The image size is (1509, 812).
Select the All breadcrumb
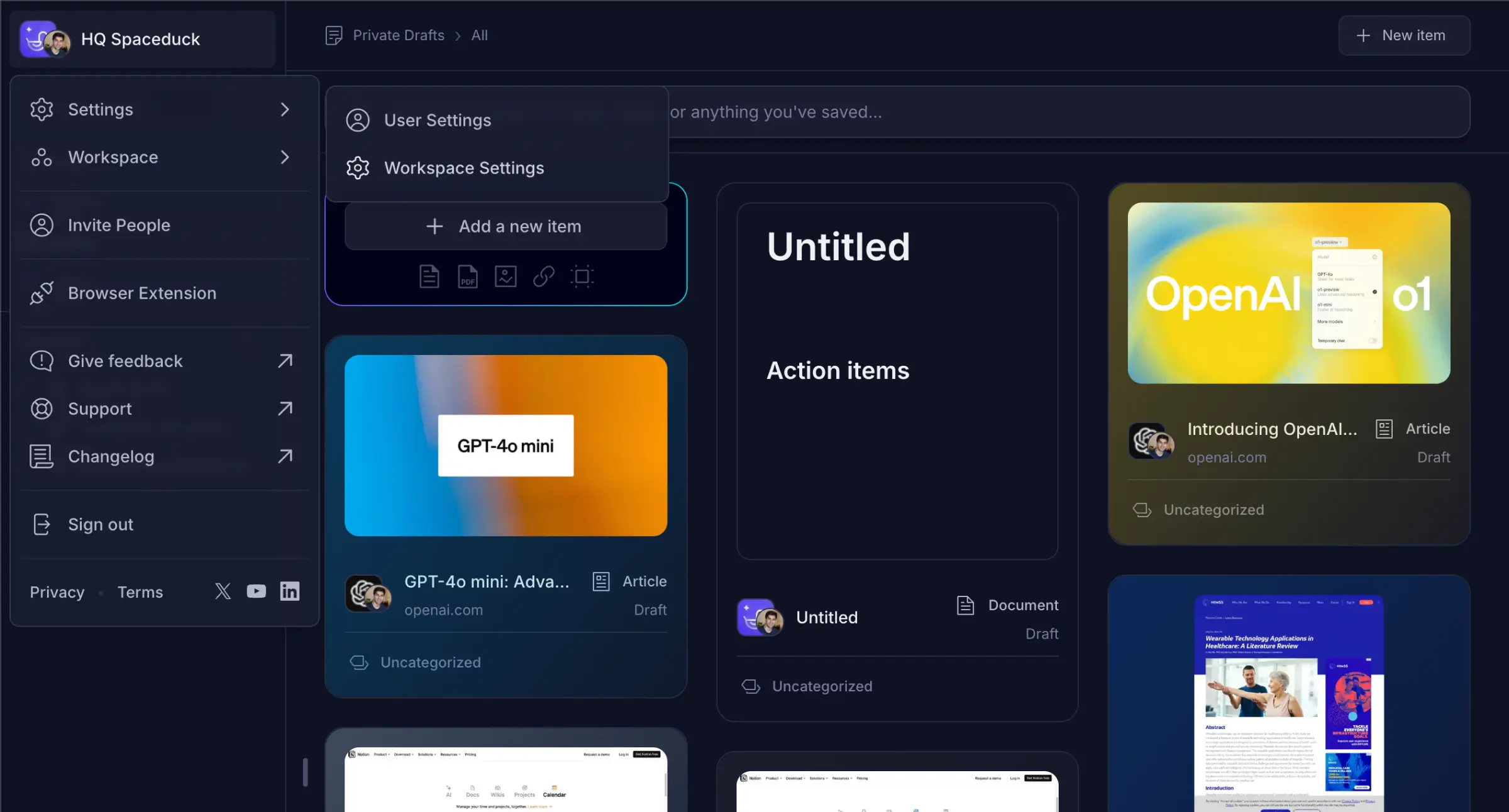click(x=479, y=35)
